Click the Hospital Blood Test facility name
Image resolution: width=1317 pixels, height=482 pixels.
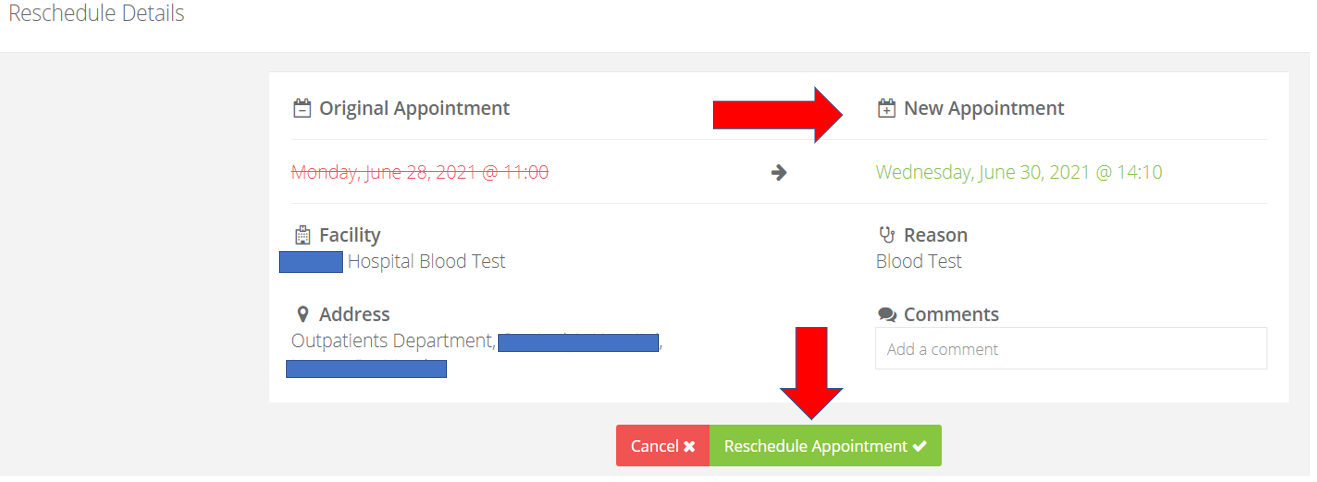click(x=426, y=261)
